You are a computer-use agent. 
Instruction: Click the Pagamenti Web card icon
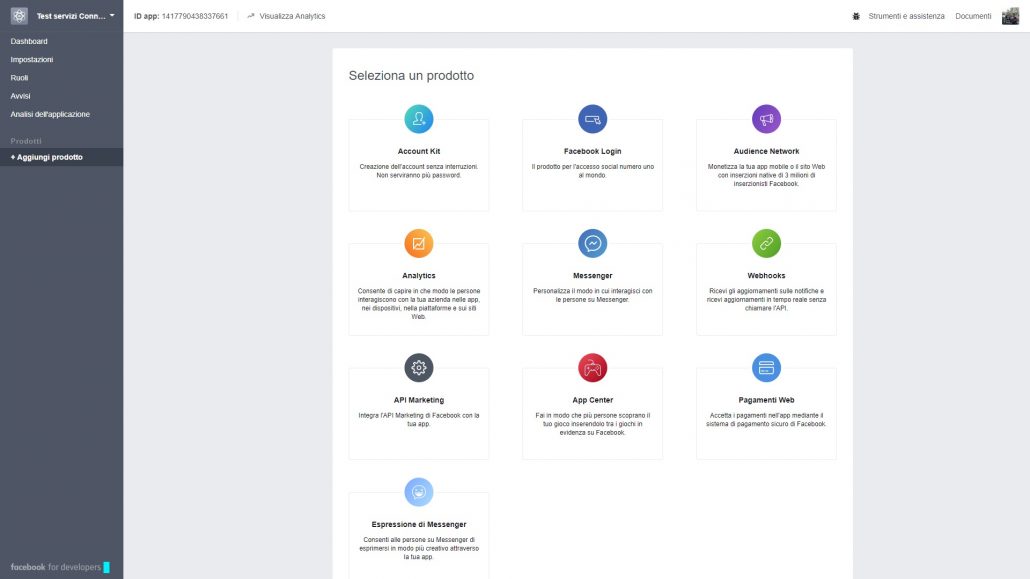(766, 367)
